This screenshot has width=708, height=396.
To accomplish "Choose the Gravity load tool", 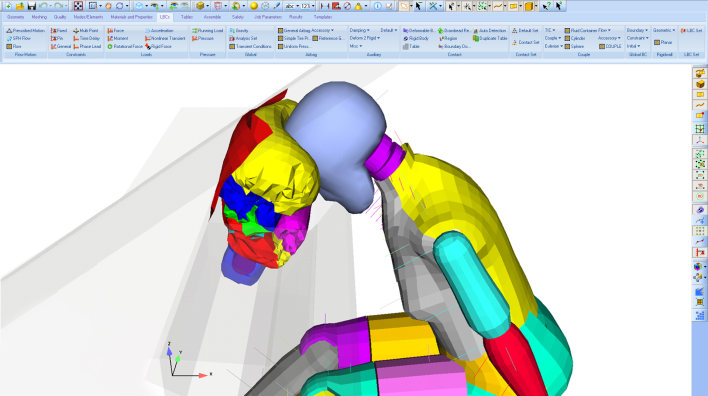I will pyautogui.click(x=239, y=30).
